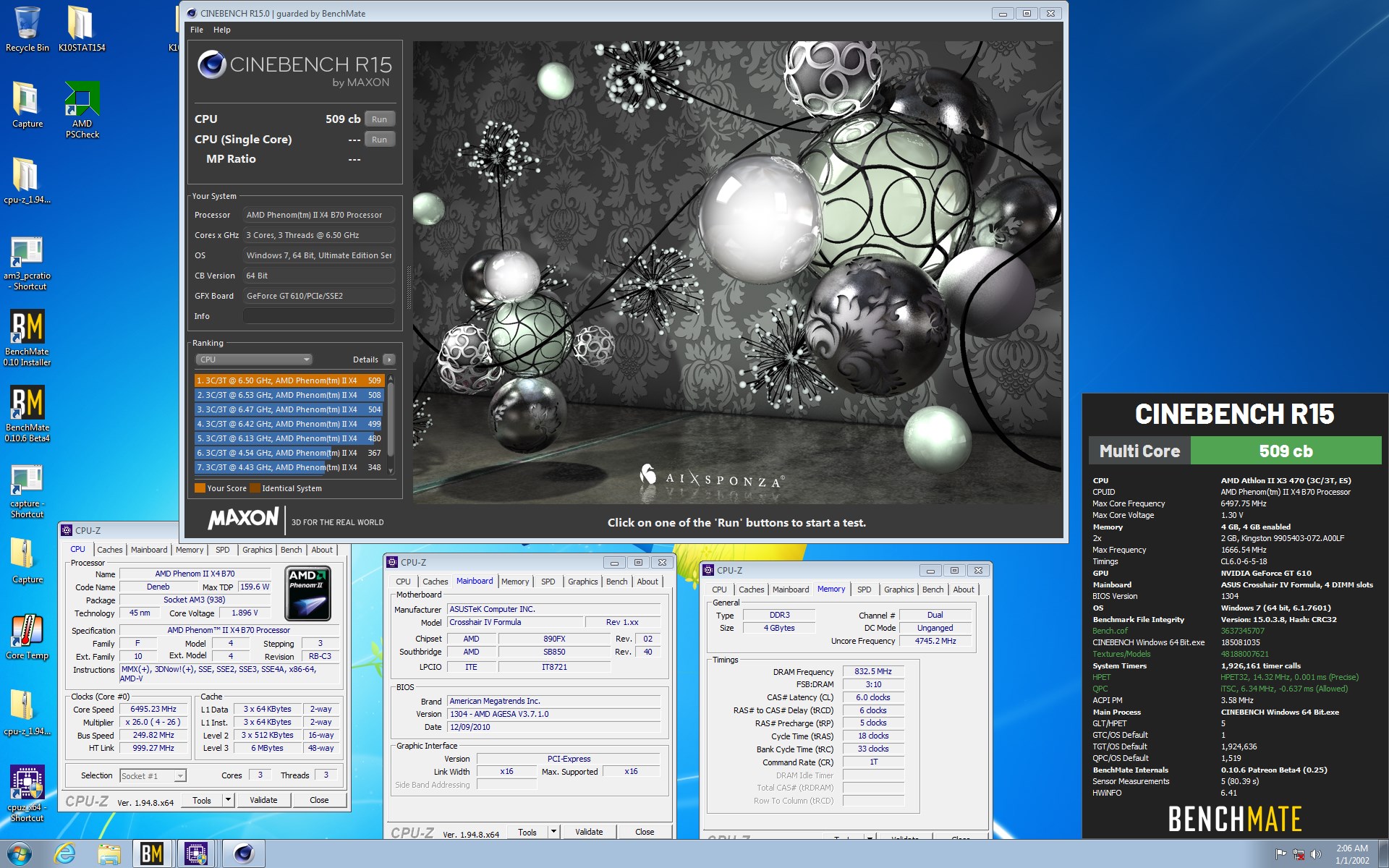Open the File menu in Cinebench

tap(197, 30)
